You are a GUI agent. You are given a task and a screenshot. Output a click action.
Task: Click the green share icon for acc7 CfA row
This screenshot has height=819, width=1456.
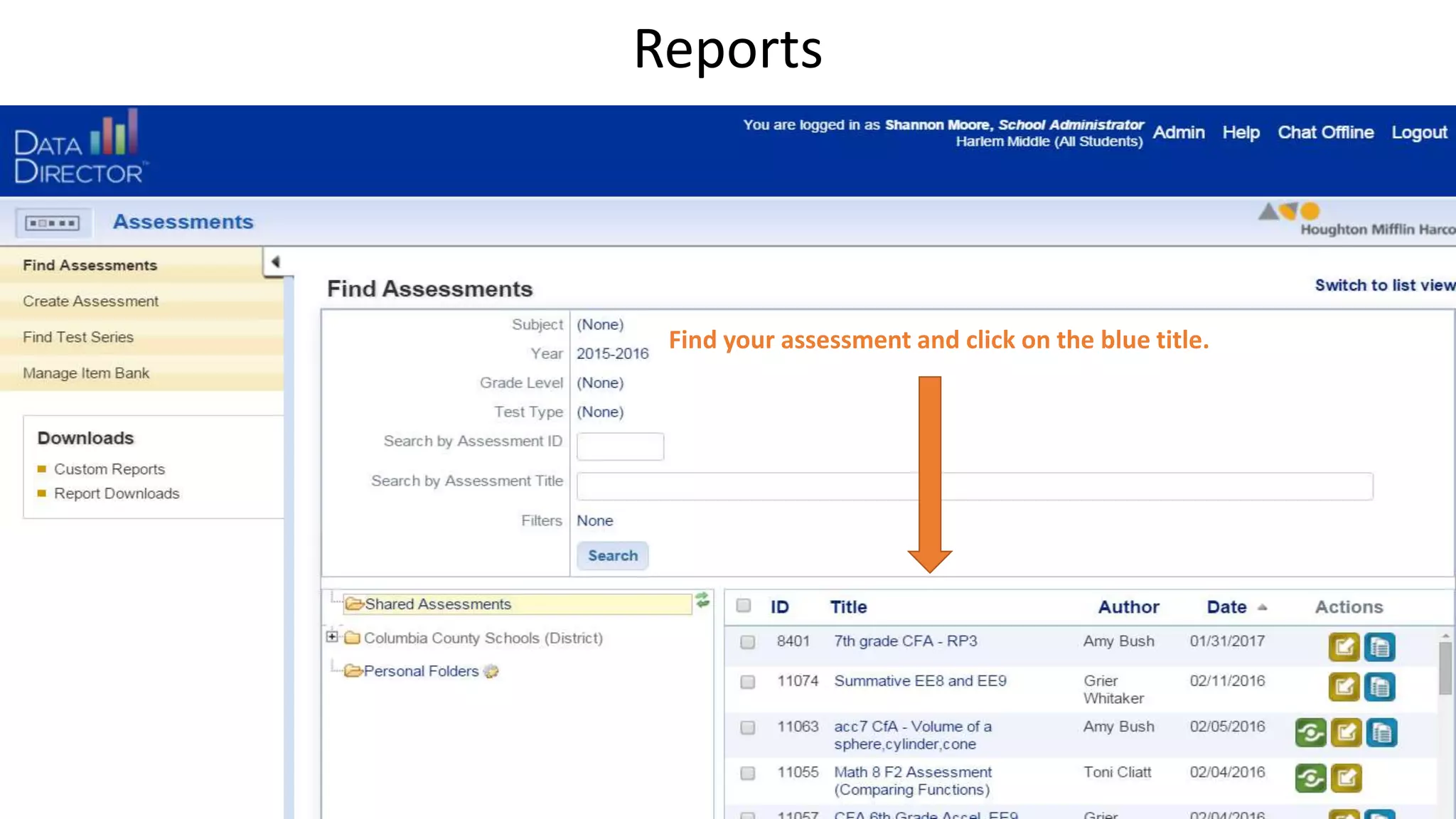[x=1310, y=733]
